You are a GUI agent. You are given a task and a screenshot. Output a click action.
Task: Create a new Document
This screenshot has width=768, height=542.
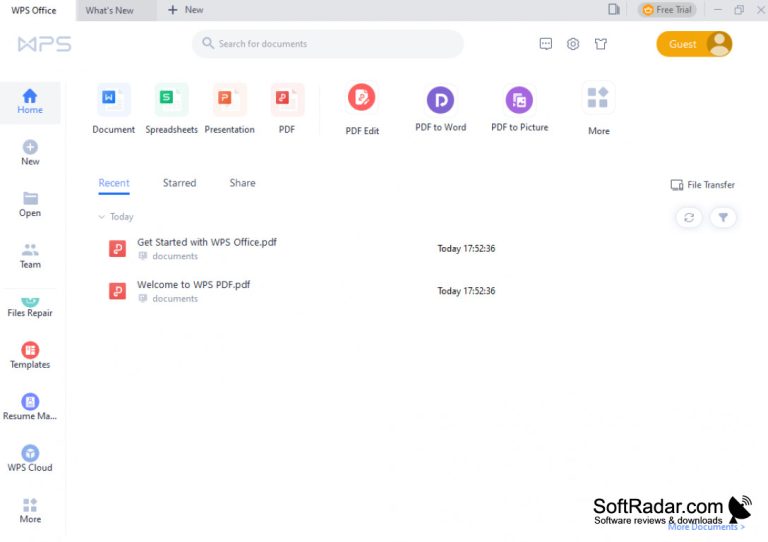tap(113, 109)
